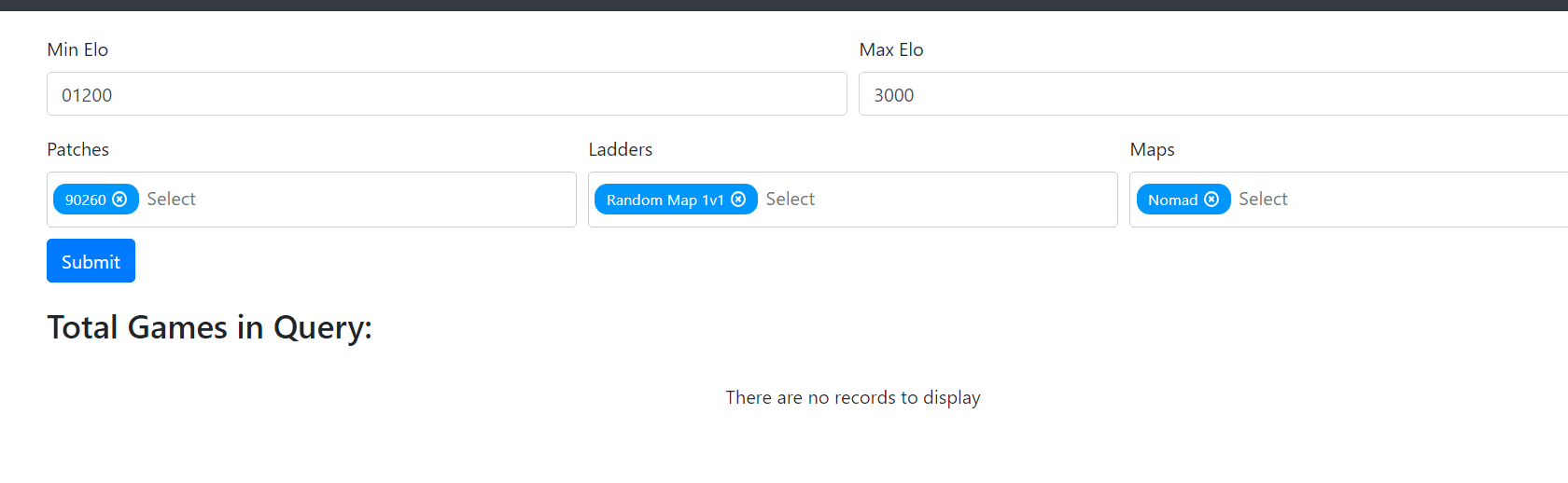Image resolution: width=1568 pixels, height=483 pixels.
Task: Focus the Min Elo input field
Action: click(446, 94)
